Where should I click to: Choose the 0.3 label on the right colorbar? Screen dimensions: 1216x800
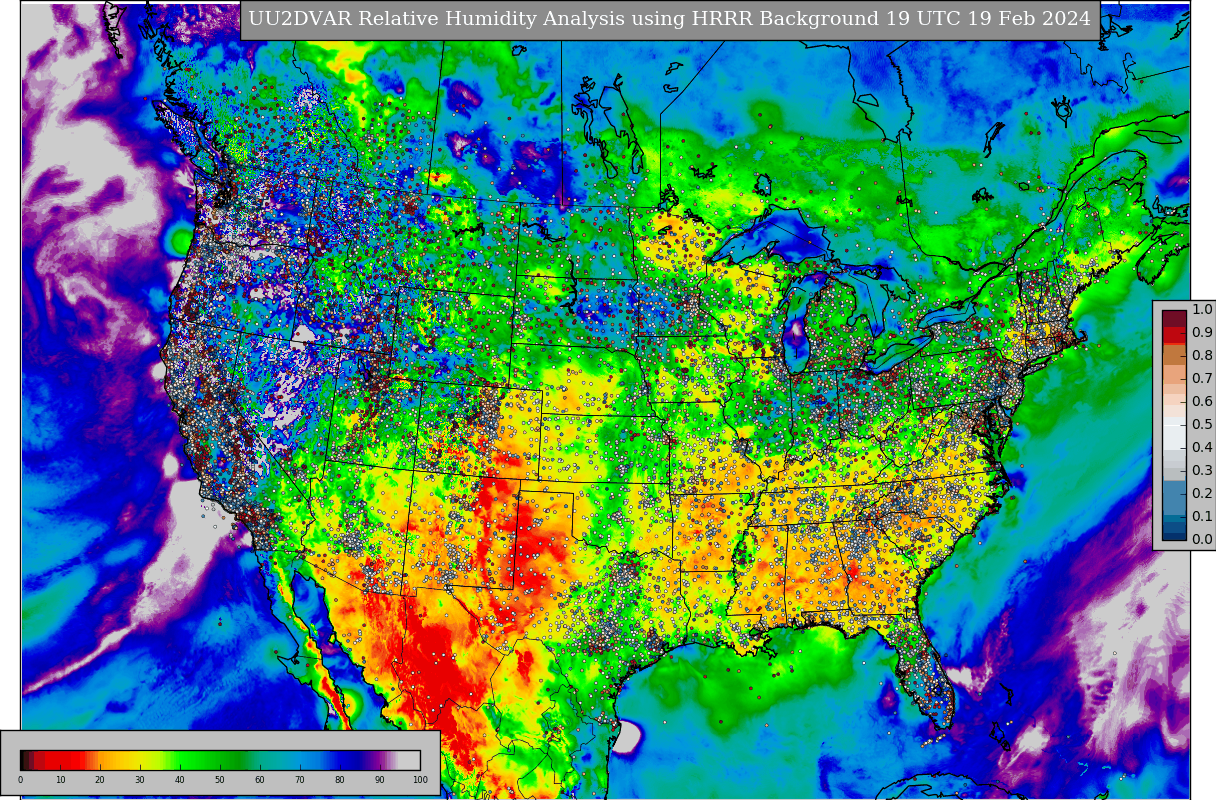1202,471
